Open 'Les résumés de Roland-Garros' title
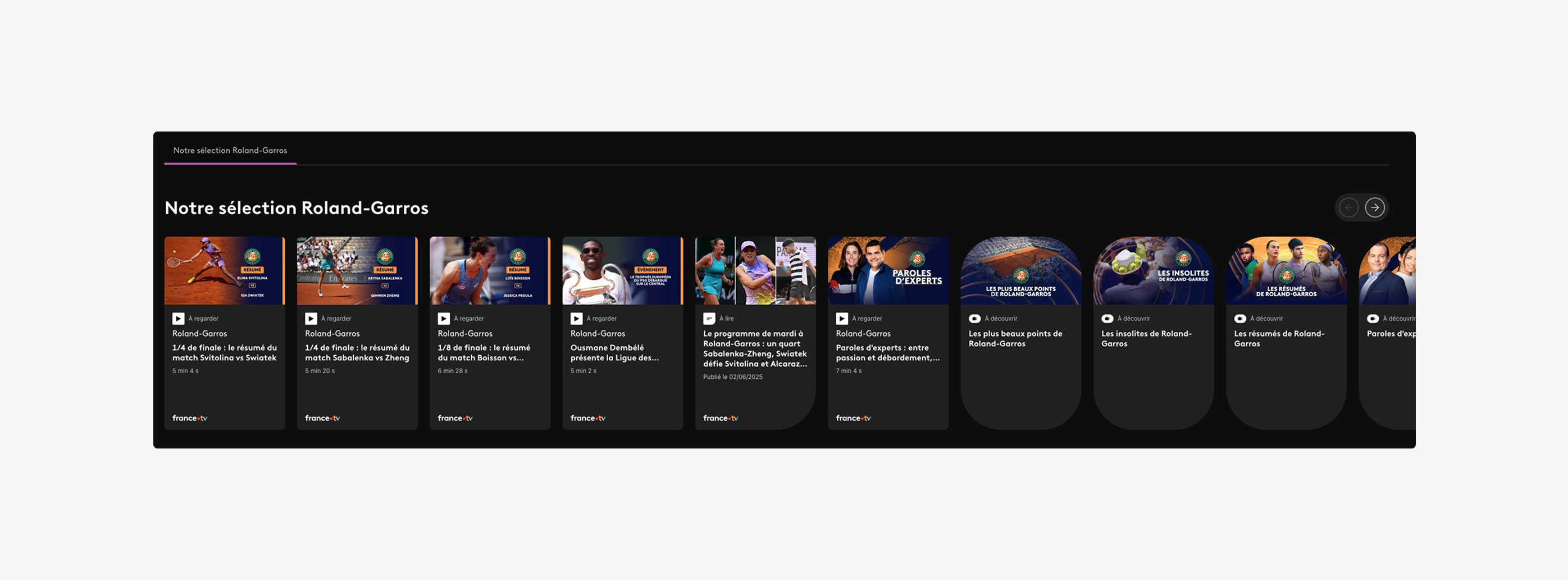This screenshot has height=580, width=1568. tap(1279, 339)
